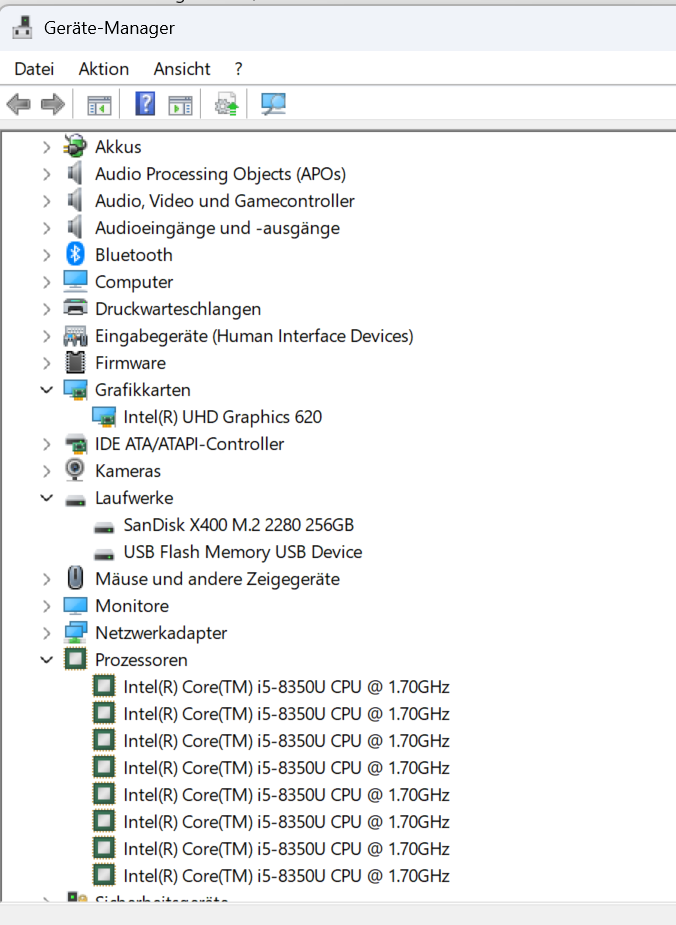This screenshot has width=676, height=925.
Task: Select Intel(R) UHD Graphics 620
Action: click(222, 417)
